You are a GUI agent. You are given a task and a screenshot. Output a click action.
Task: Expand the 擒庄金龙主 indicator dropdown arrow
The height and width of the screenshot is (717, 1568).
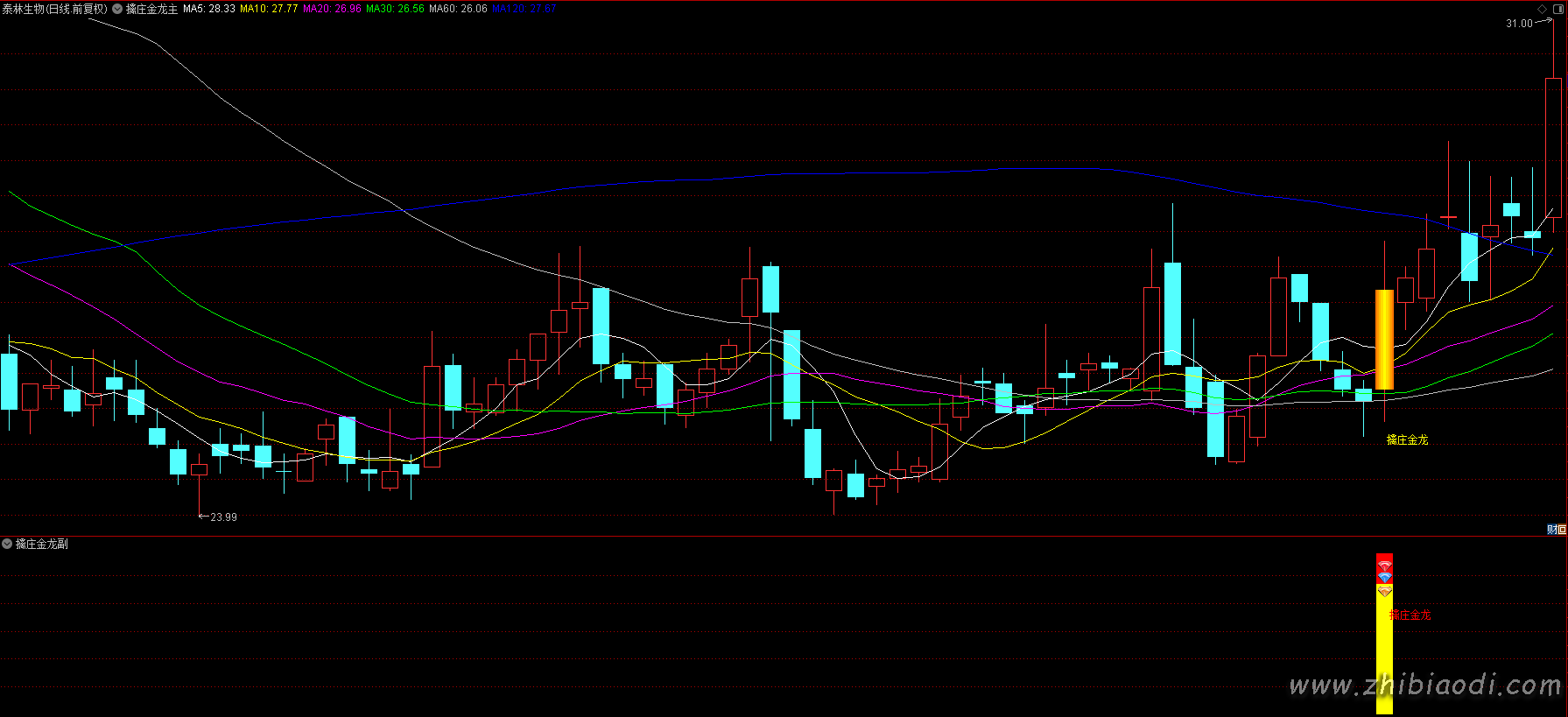[x=117, y=9]
